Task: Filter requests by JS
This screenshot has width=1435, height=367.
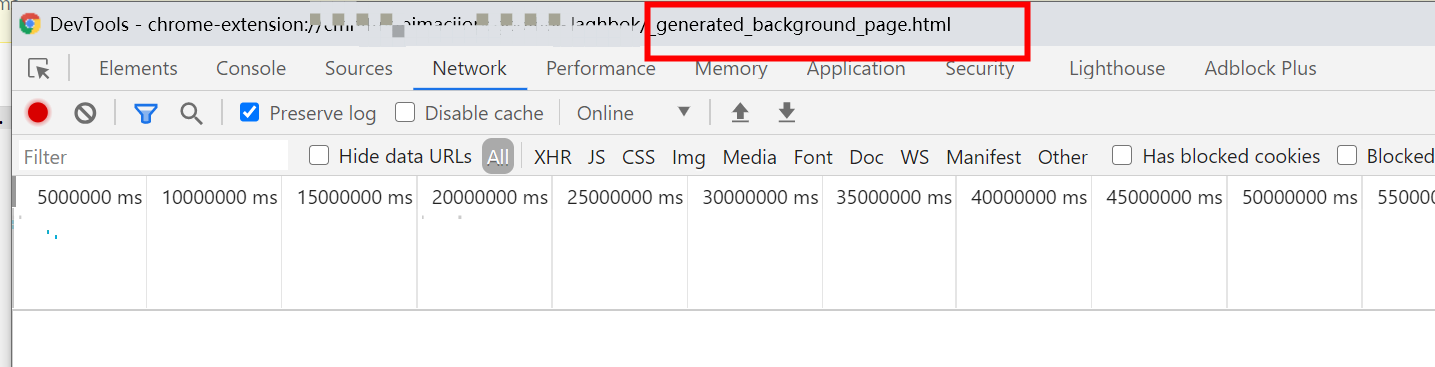Action: coord(597,157)
